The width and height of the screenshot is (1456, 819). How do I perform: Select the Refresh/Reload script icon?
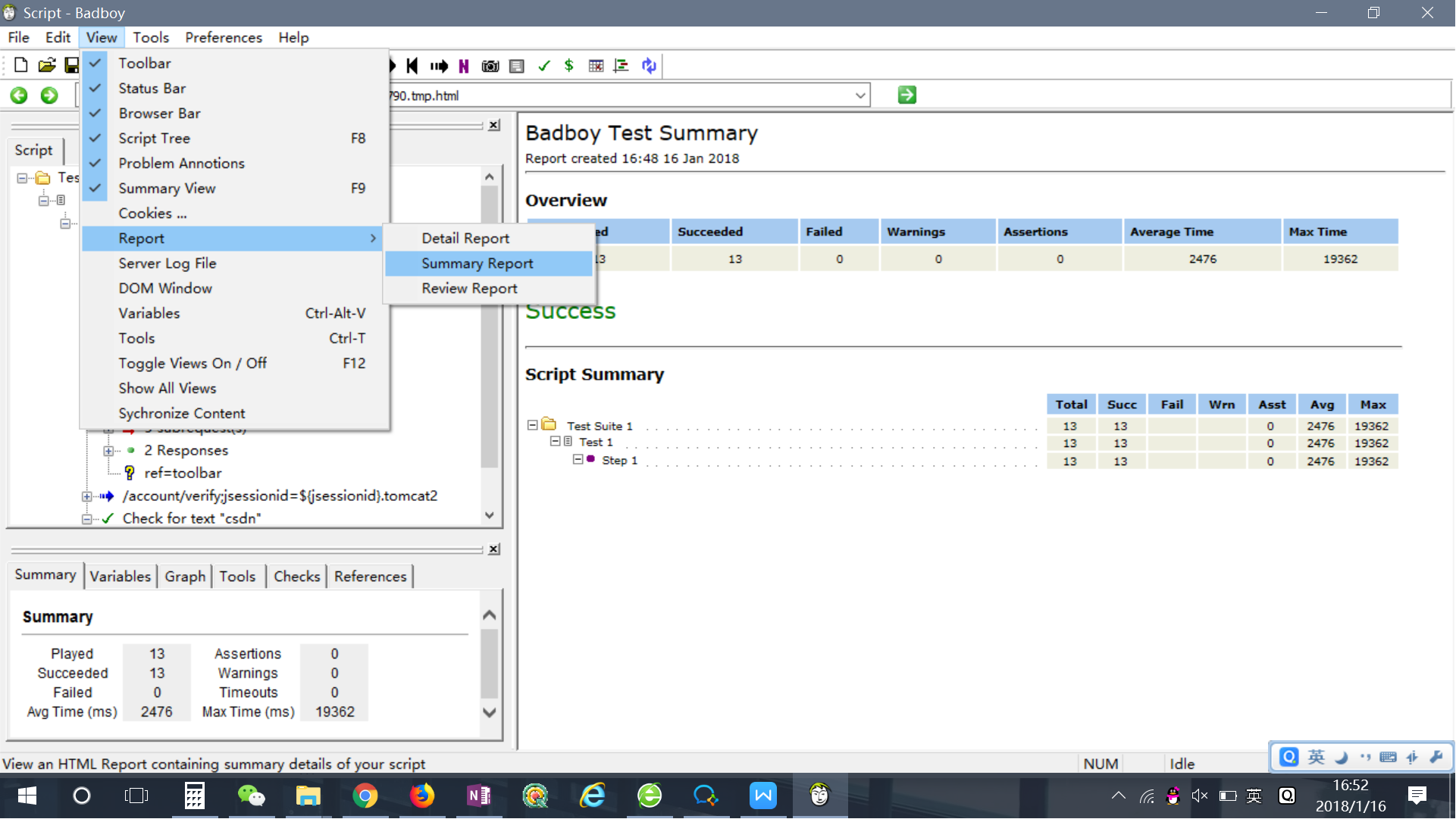(649, 65)
